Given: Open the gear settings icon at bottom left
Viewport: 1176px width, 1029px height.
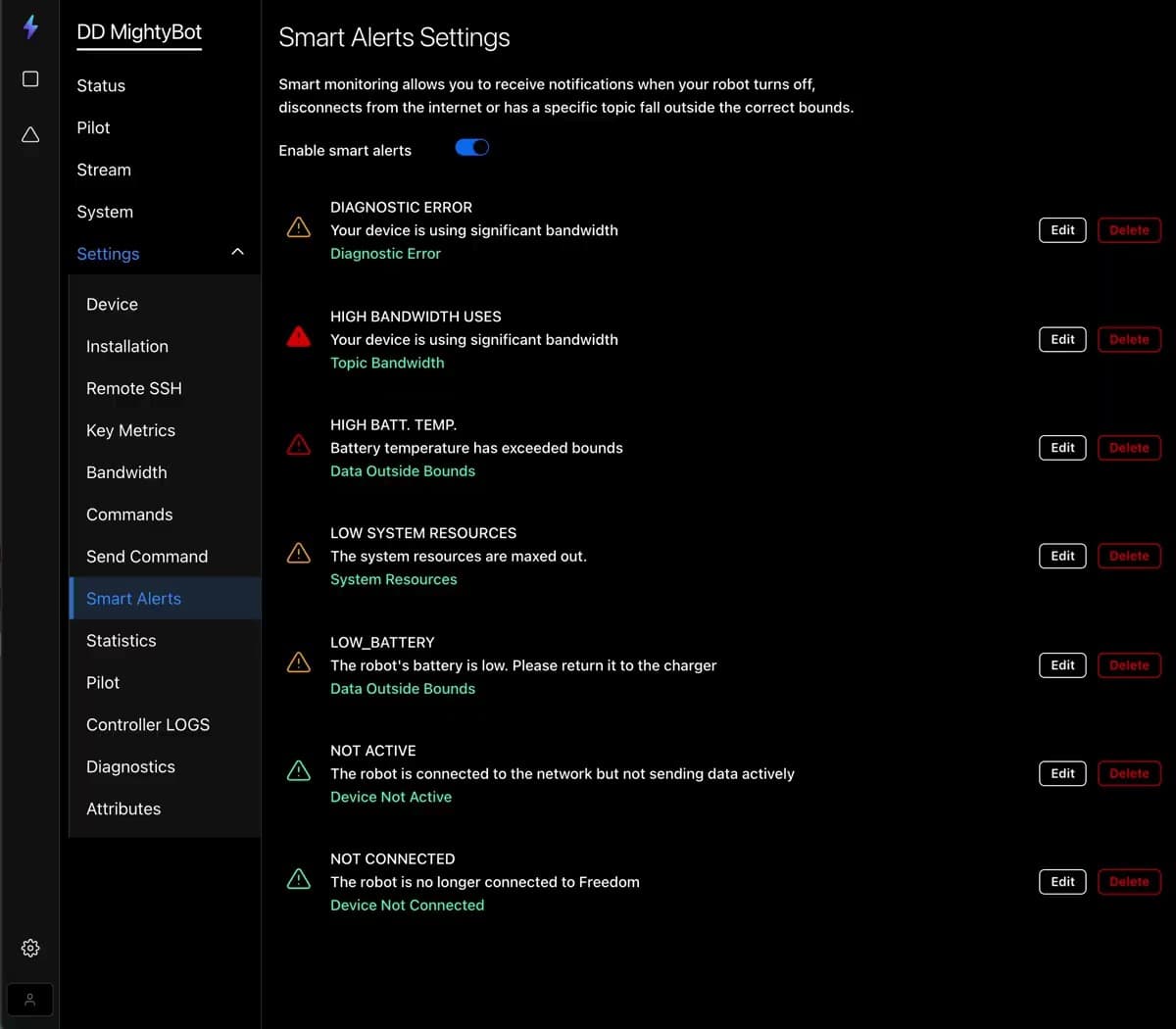Looking at the screenshot, I should coord(30,948).
